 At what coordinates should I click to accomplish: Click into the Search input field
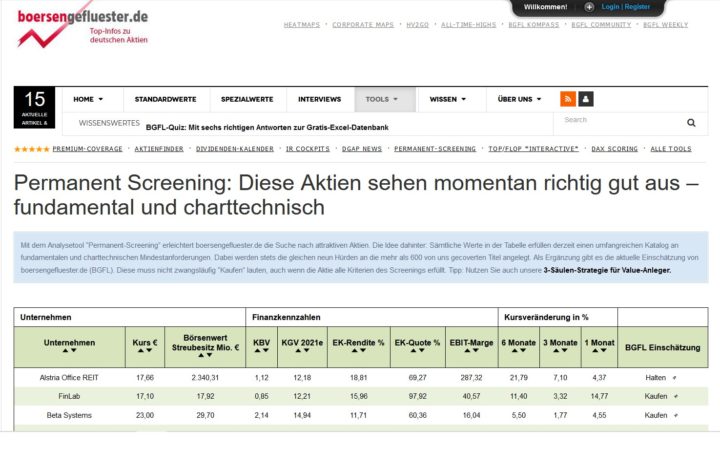click(620, 122)
